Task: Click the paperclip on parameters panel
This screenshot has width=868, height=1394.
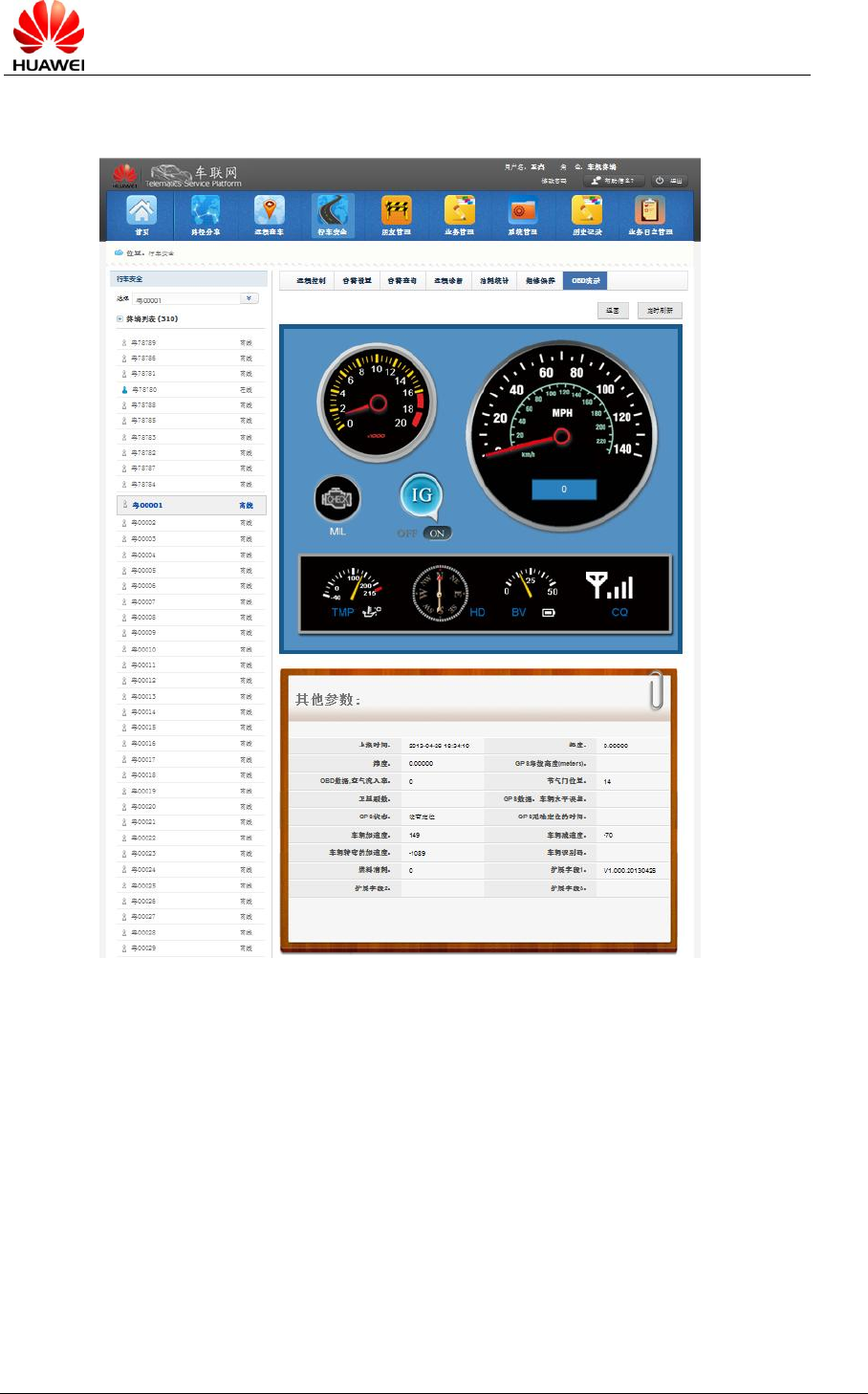Action: [x=656, y=690]
